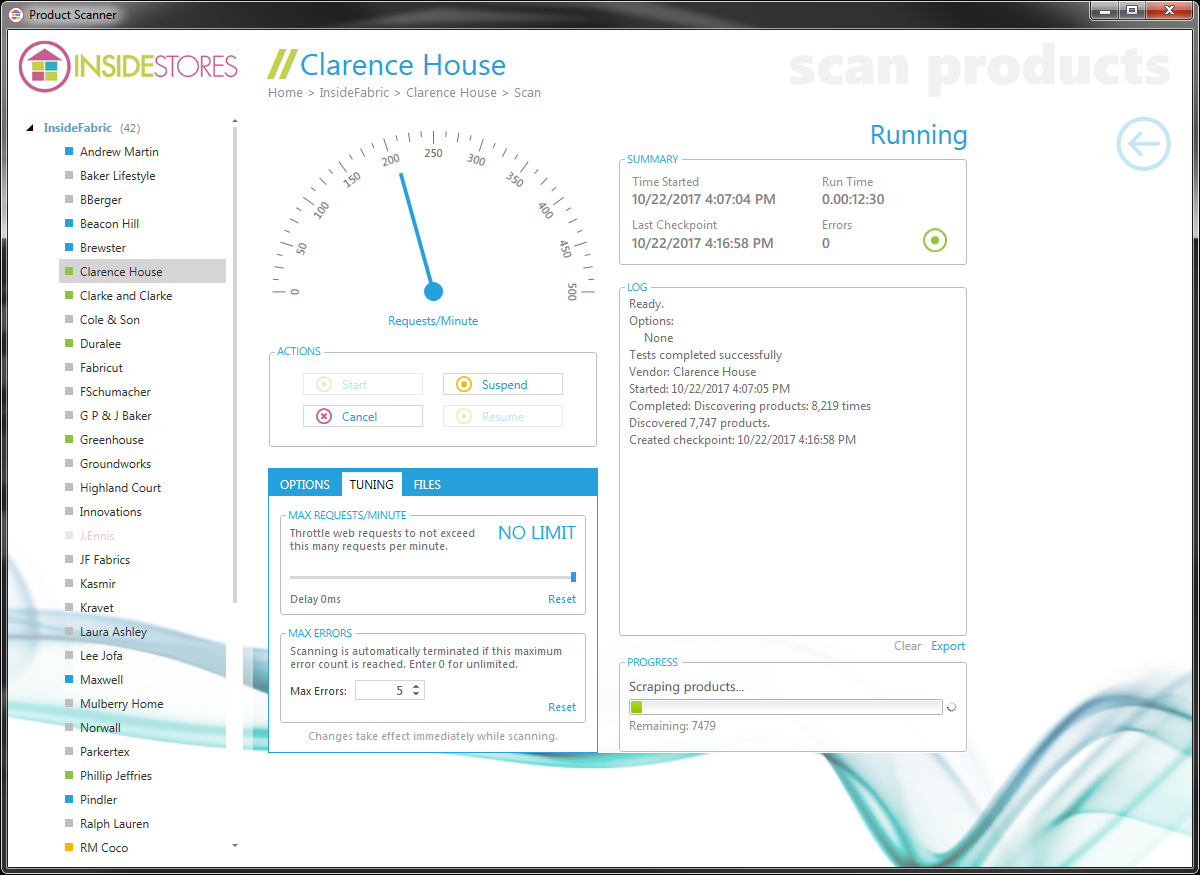Select Phillip Jeffries vendor
This screenshot has width=1200, height=875.
point(116,776)
